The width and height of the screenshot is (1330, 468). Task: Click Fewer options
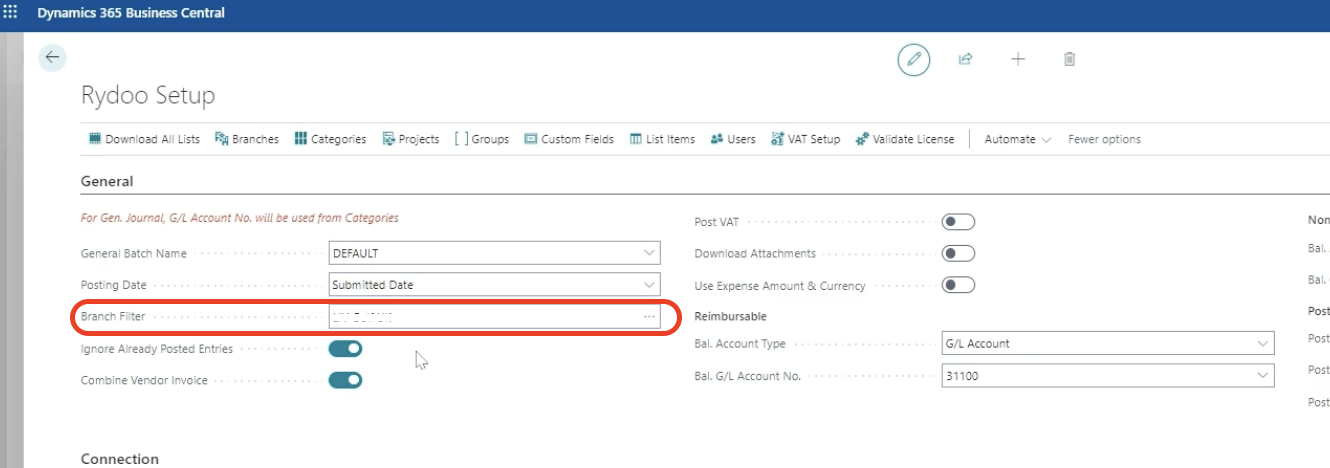[x=1104, y=139]
